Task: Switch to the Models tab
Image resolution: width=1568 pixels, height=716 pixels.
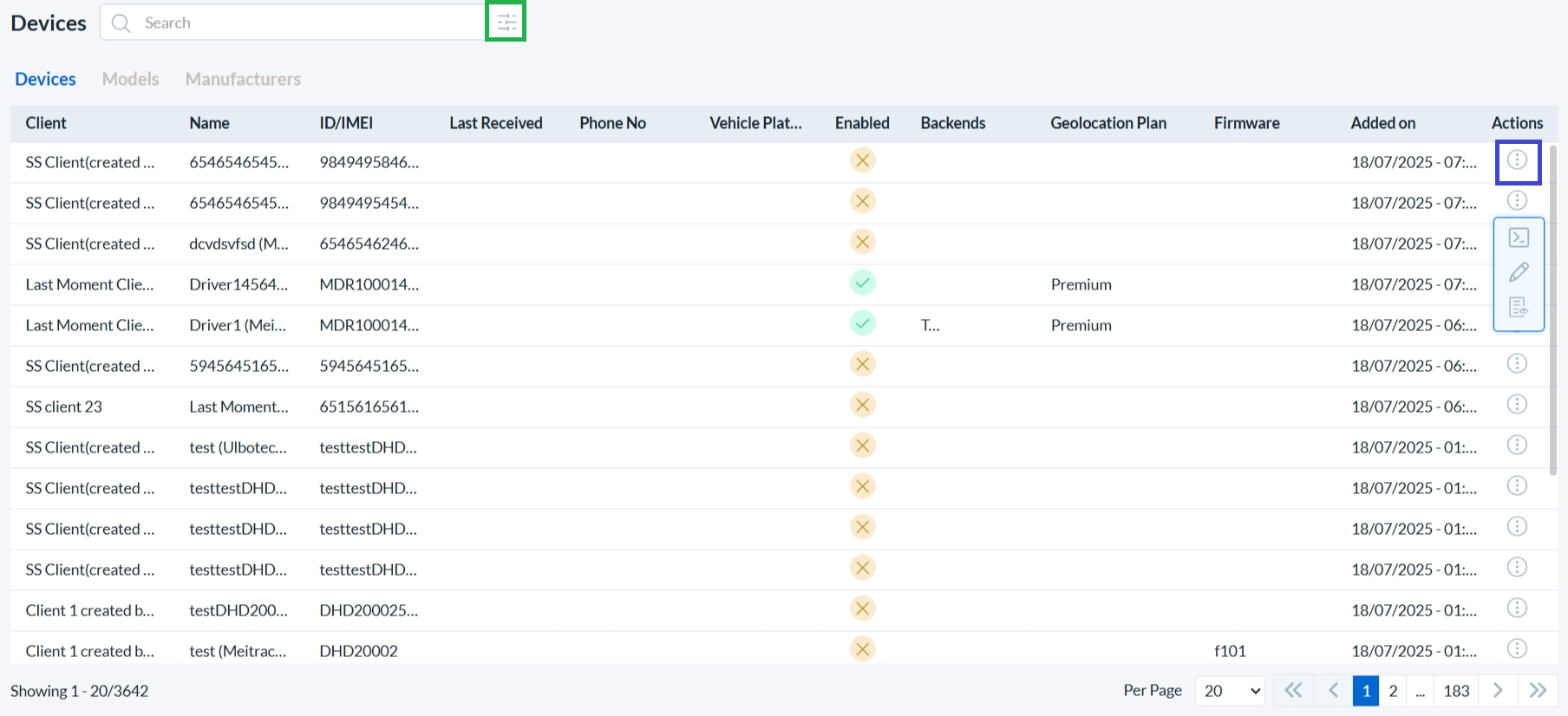Action: tap(130, 79)
